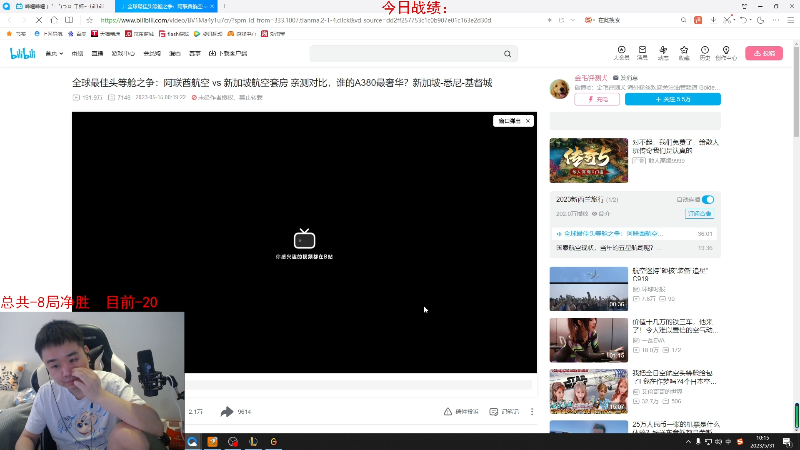Click the search magnifier in bilibili search box

pos(507,54)
